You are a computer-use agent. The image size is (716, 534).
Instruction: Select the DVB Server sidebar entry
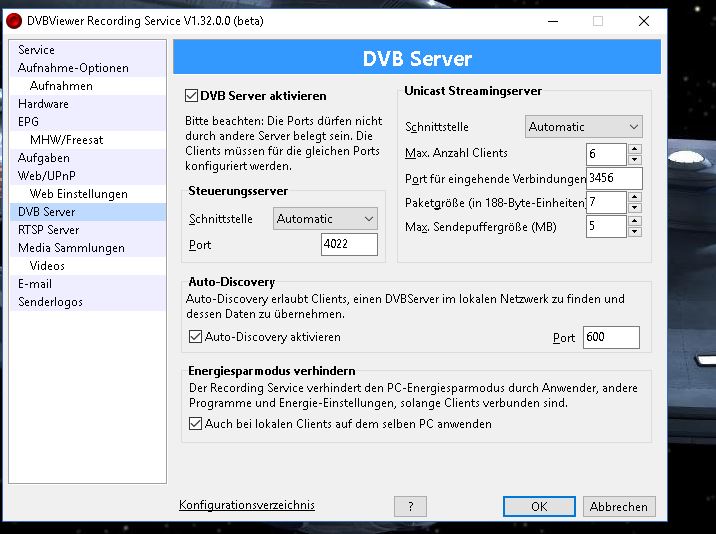pyautogui.click(x=88, y=212)
